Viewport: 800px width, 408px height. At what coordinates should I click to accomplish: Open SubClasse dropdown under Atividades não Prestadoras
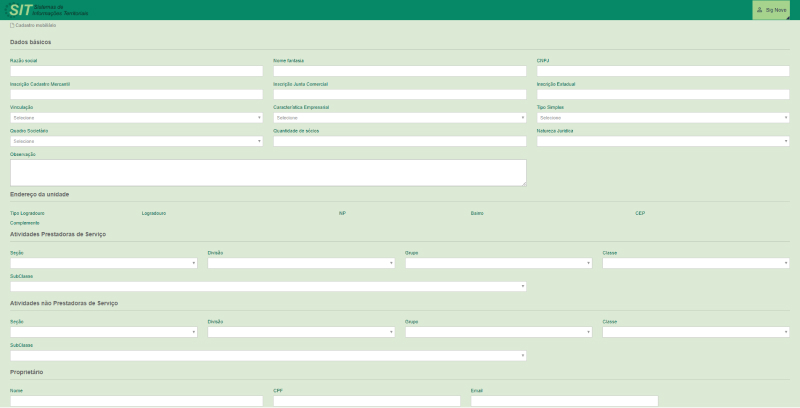268,355
